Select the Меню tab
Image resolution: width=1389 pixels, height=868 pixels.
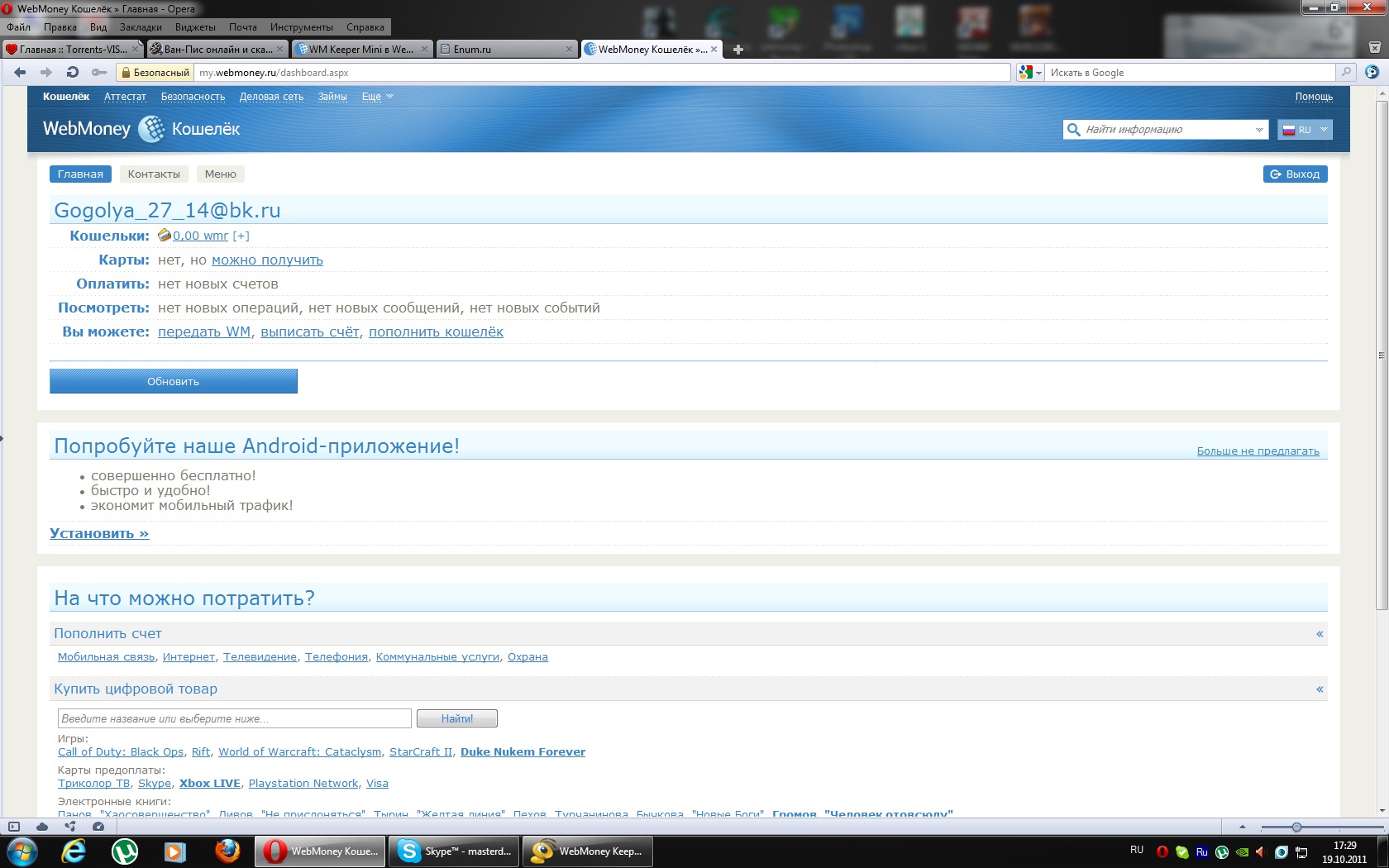[x=221, y=174]
